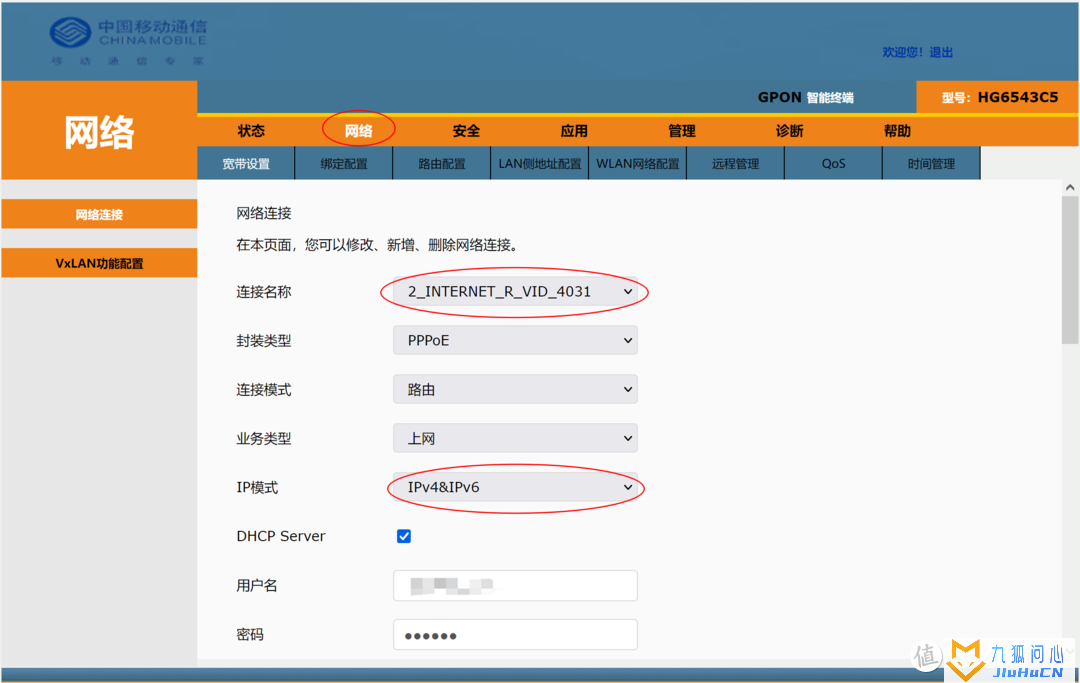
Task: Click the scrollbar up arrow
Action: click(1070, 187)
